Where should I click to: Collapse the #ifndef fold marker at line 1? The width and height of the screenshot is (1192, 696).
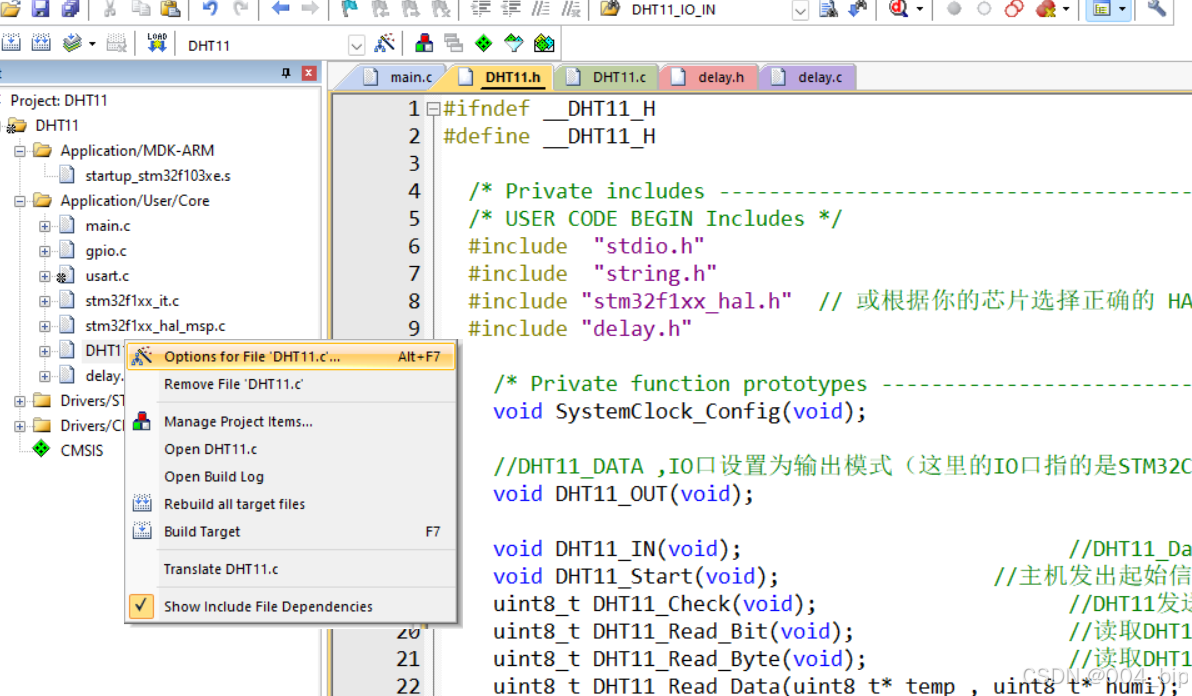[433, 109]
